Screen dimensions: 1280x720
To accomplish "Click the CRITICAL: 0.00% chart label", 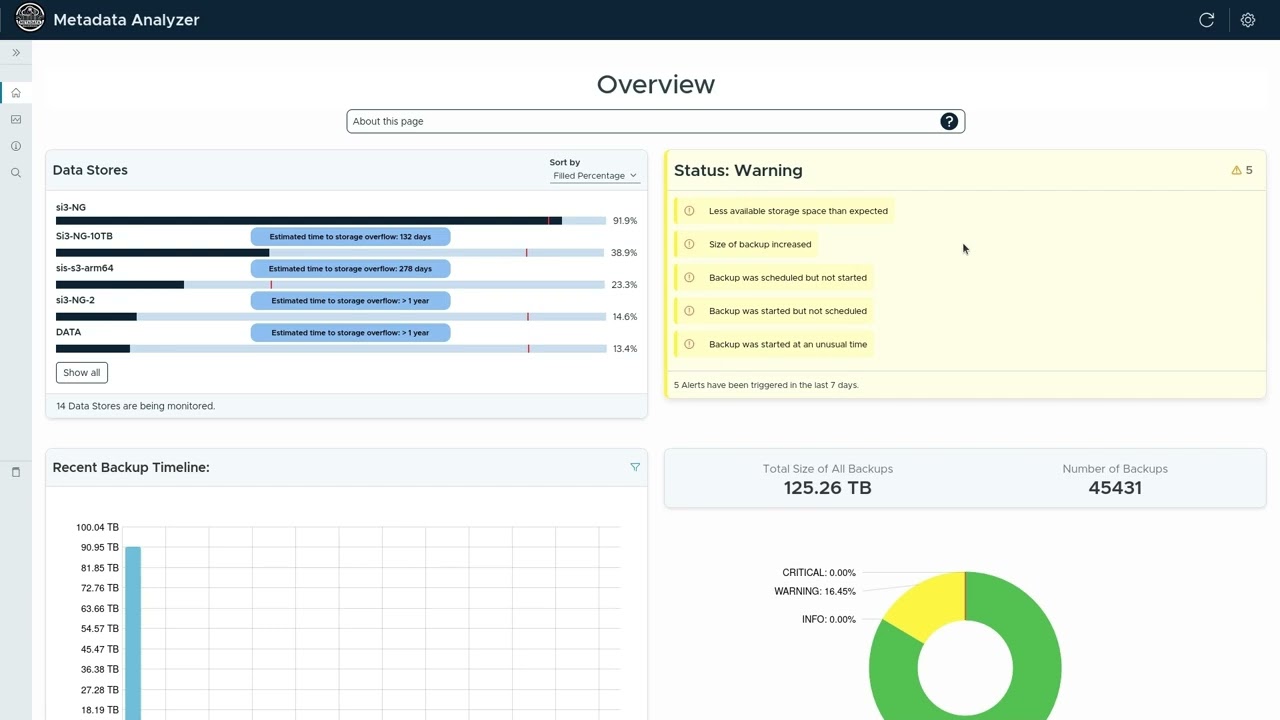I will pyautogui.click(x=819, y=573).
